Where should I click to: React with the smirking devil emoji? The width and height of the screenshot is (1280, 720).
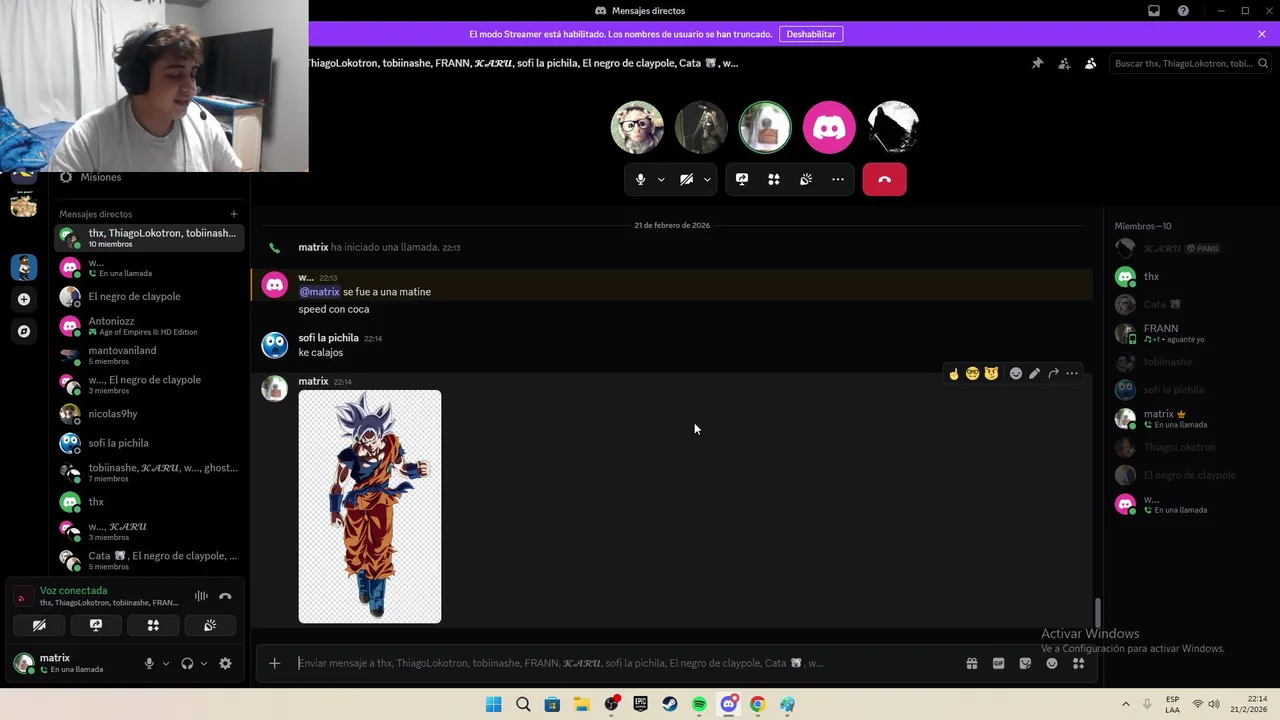click(991, 373)
